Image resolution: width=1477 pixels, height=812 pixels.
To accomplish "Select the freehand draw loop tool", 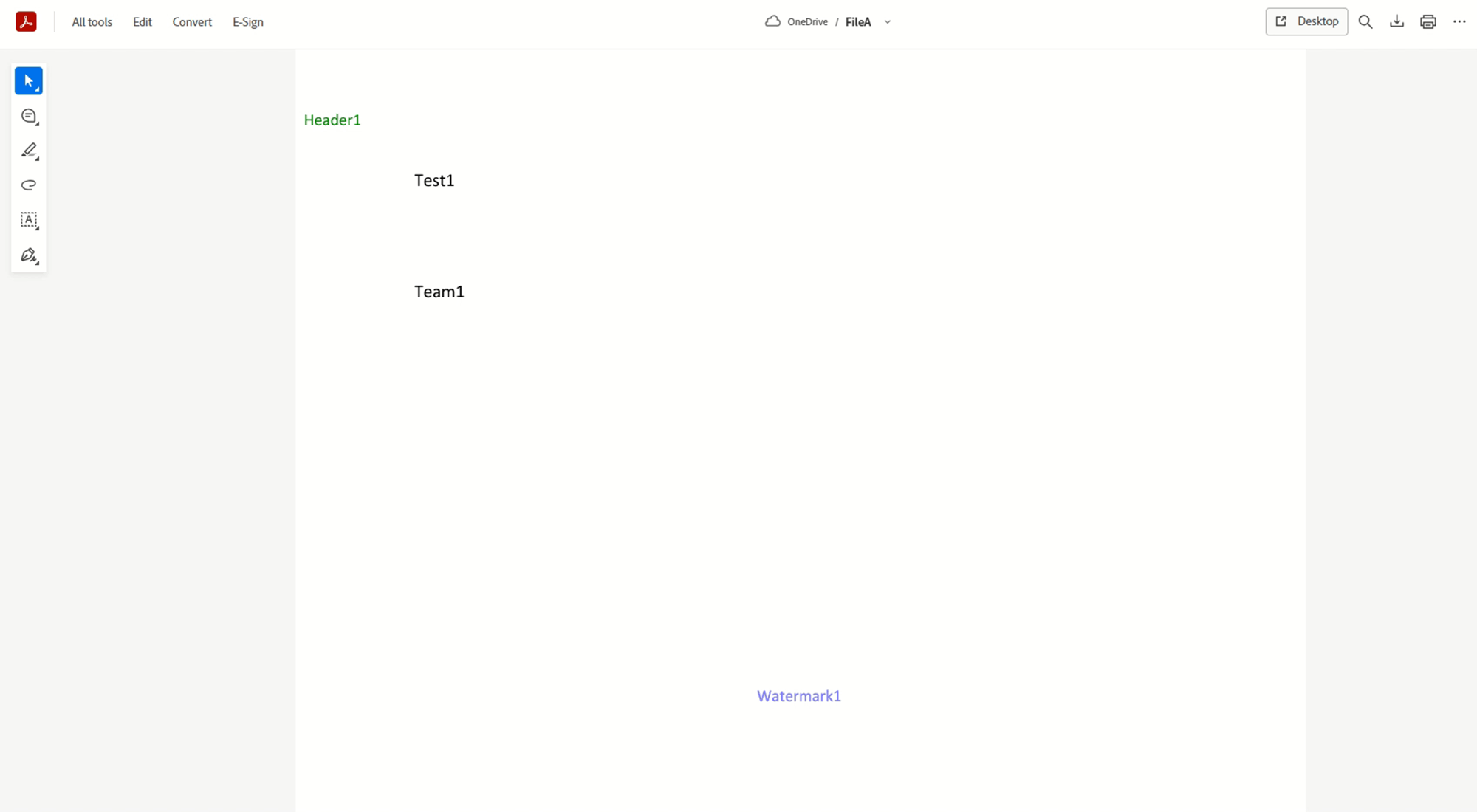I will point(29,185).
